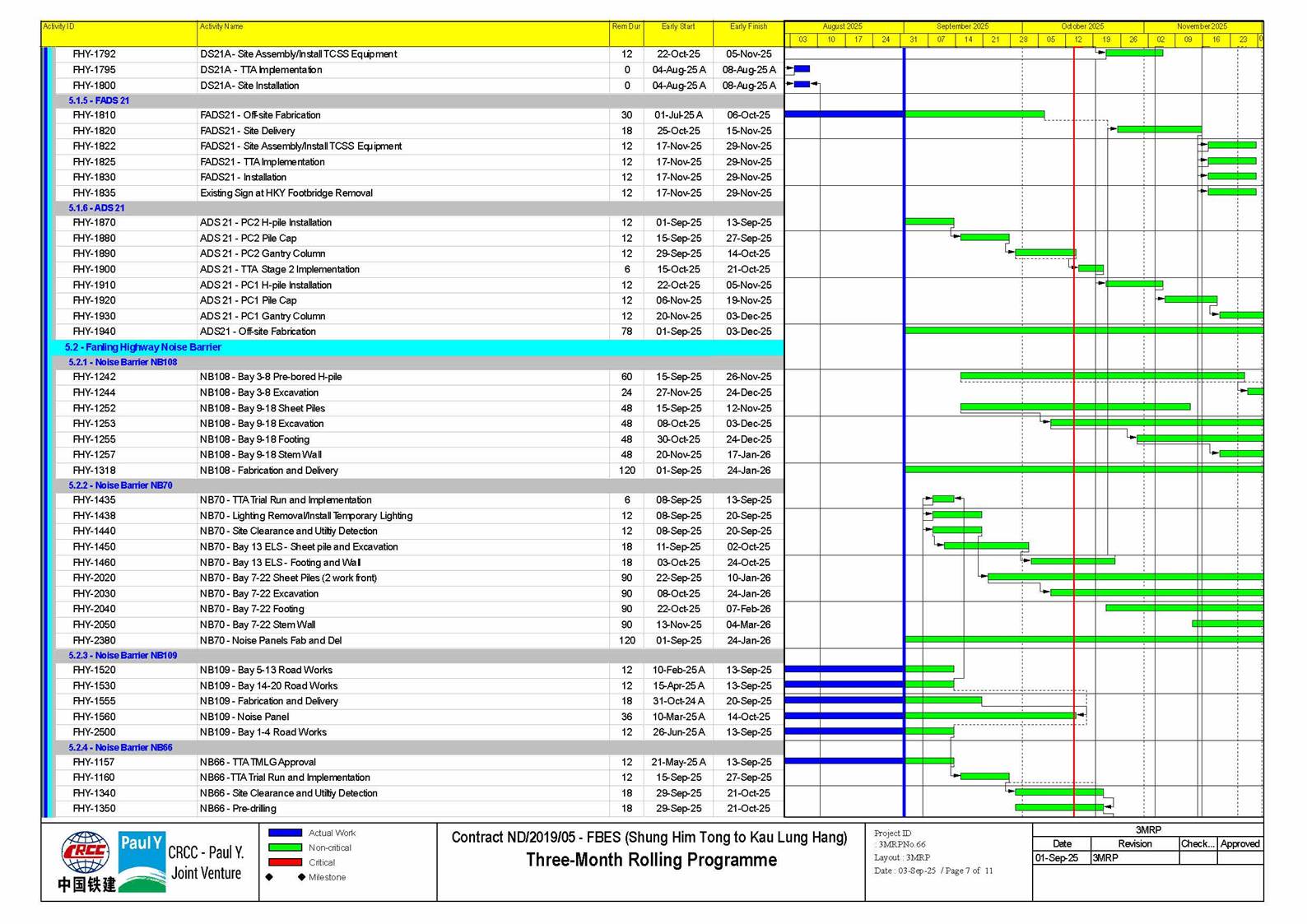Select activity ID FHY-1870

[94, 223]
